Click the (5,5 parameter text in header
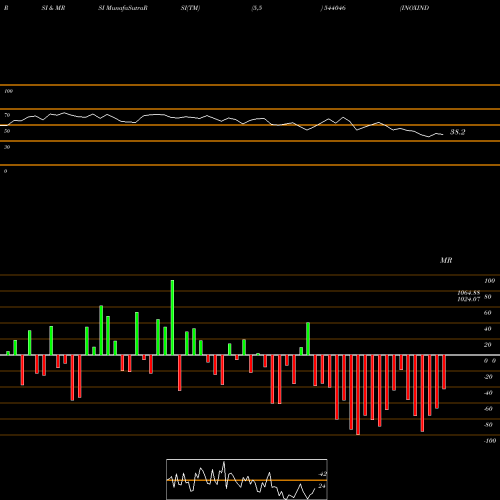The image size is (500, 500). coord(257,8)
